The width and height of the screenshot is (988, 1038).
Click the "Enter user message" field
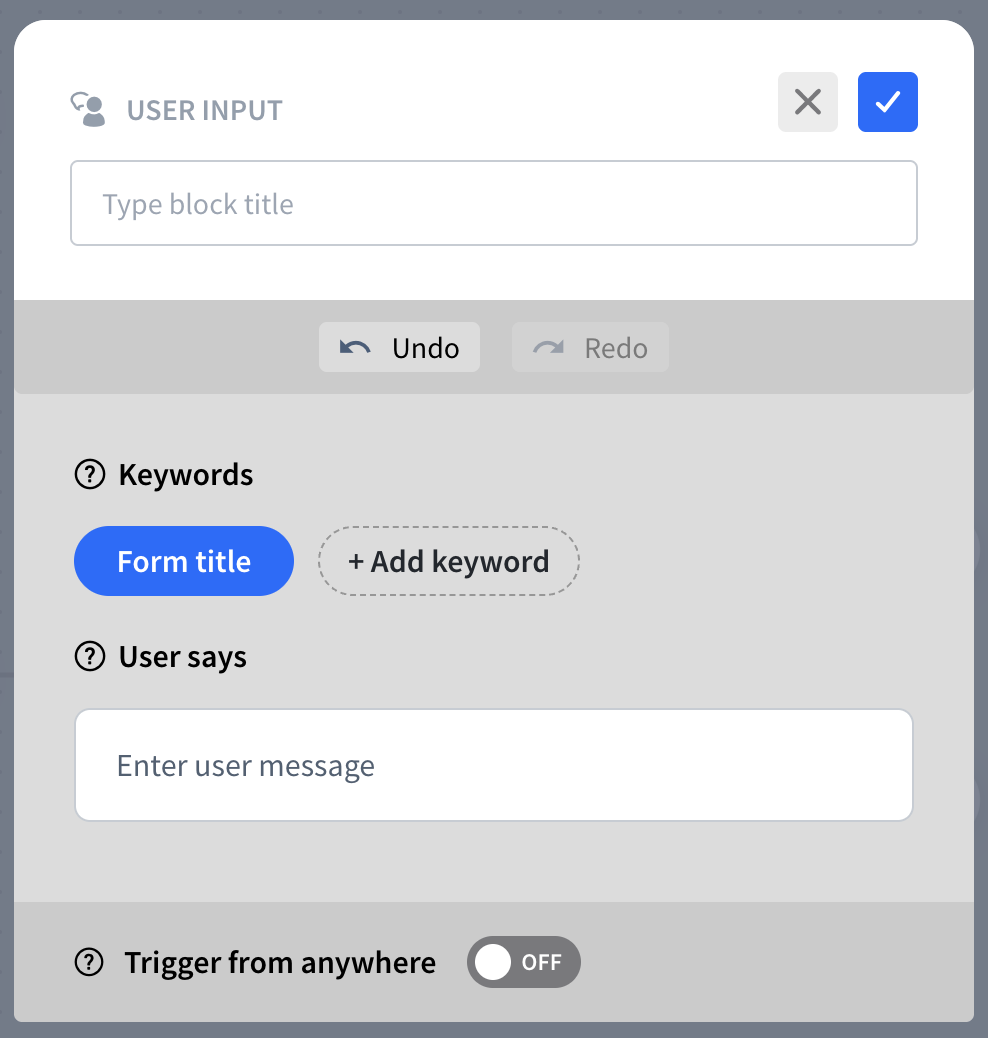point(493,765)
